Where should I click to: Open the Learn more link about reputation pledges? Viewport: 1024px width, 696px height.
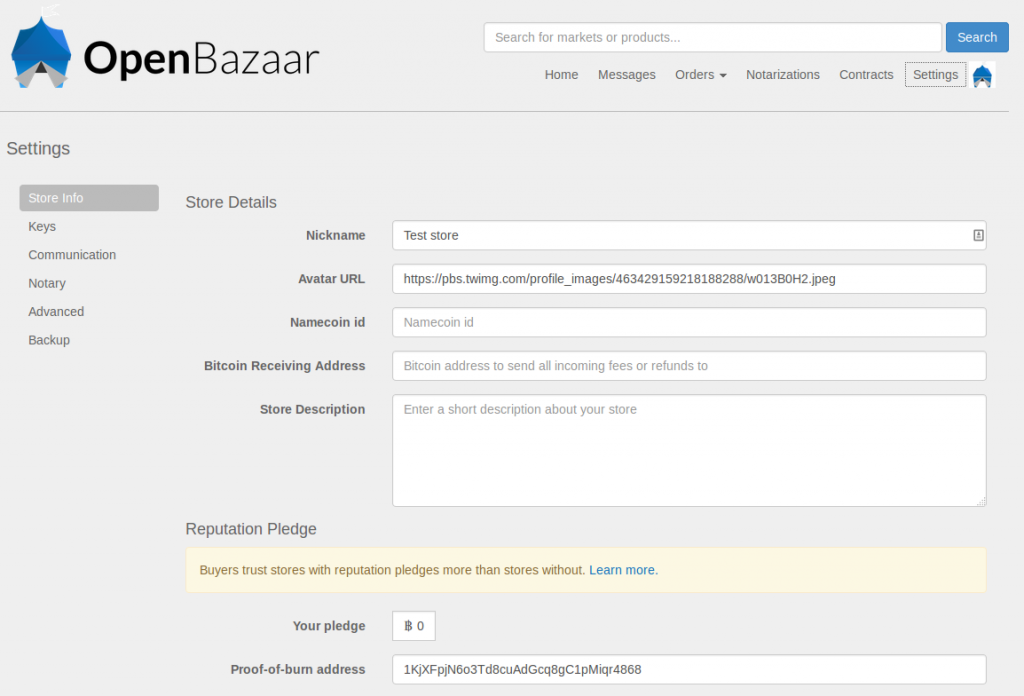[x=622, y=570]
